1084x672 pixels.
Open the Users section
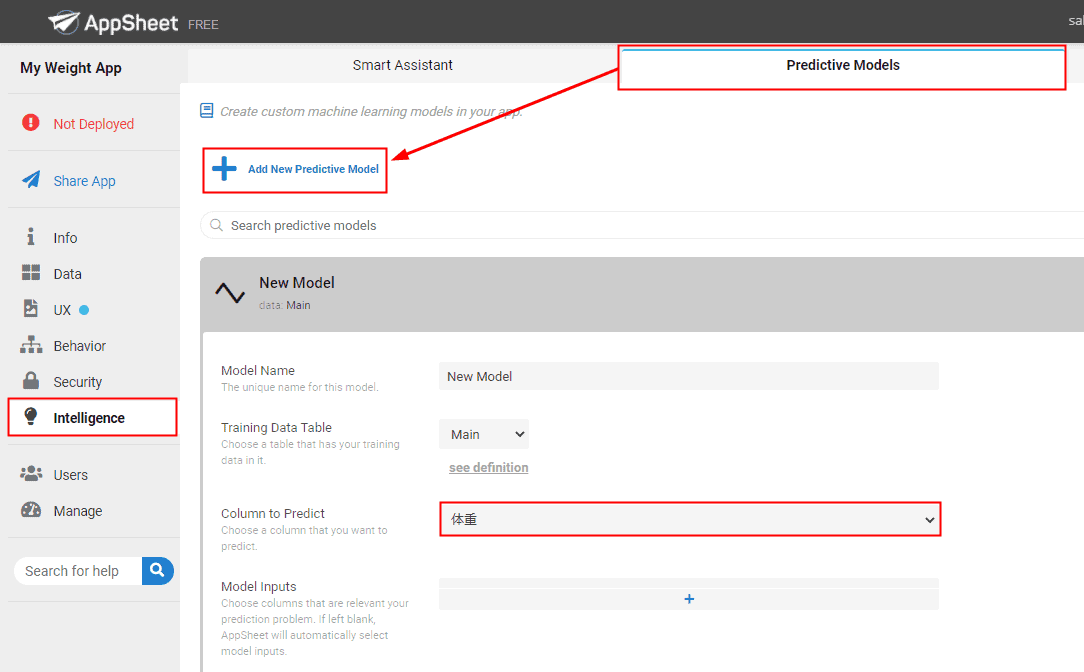71,475
